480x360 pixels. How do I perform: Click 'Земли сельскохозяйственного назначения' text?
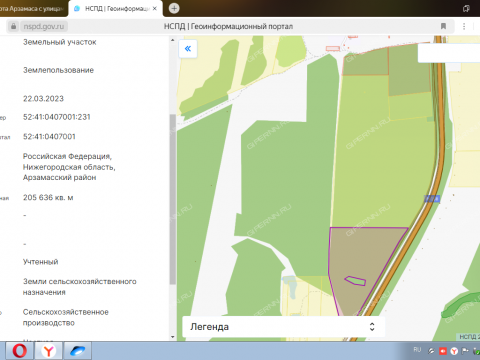(x=80, y=287)
